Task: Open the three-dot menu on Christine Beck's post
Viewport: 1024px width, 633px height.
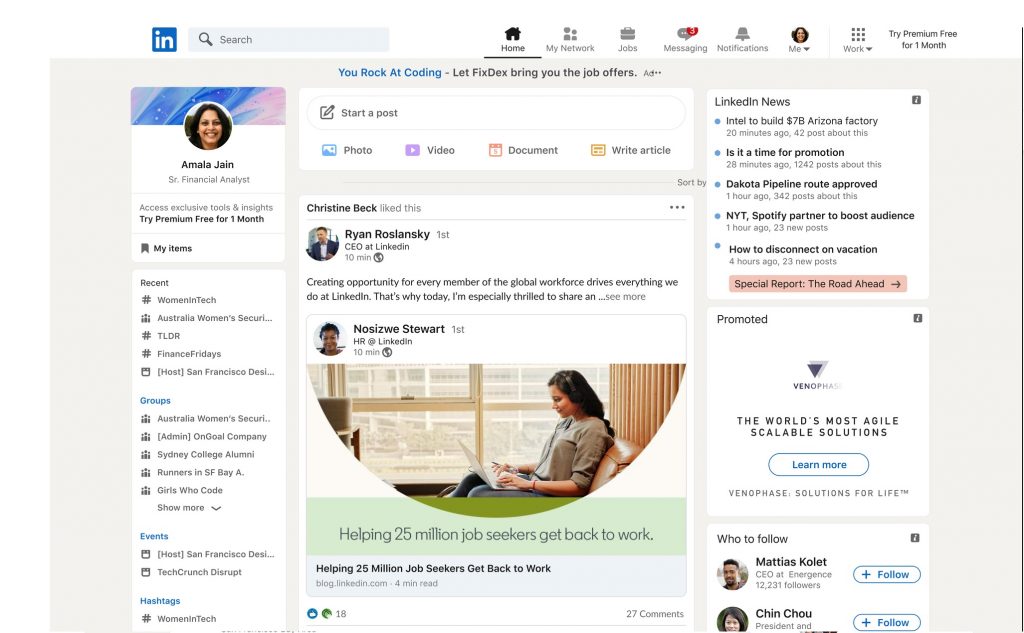Action: coord(677,208)
